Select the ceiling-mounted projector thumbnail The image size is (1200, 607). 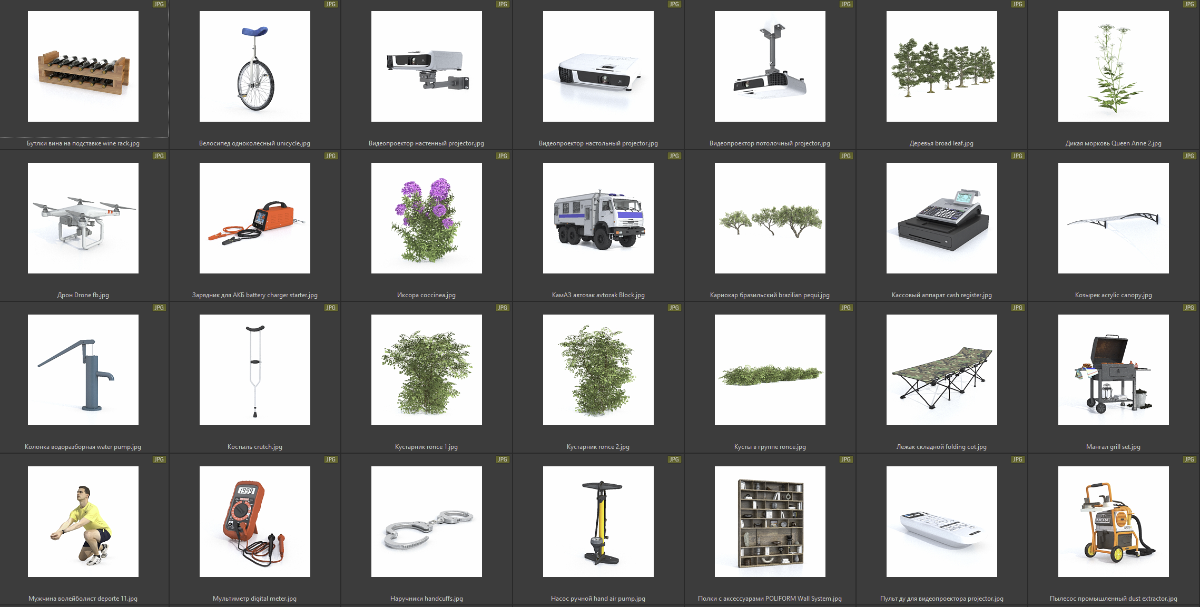[x=770, y=66]
